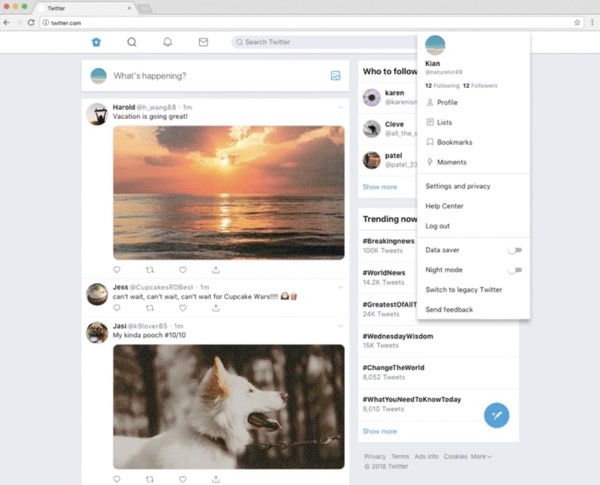The height and width of the screenshot is (485, 600).
Task: Click the floating compose tweet button
Action: 496,415
